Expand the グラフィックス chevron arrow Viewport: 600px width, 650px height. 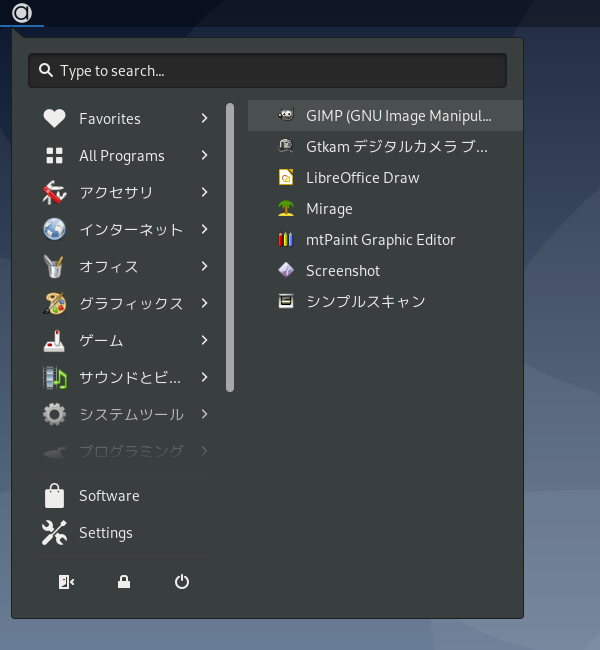[x=204, y=303]
